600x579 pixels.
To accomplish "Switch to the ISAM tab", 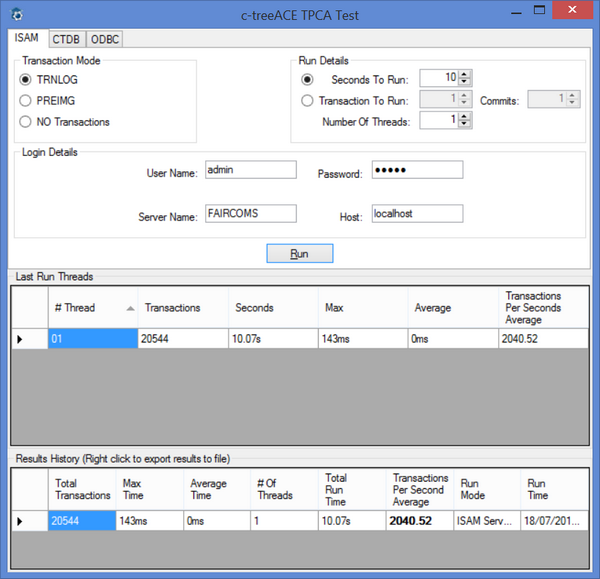I will pos(27,38).
